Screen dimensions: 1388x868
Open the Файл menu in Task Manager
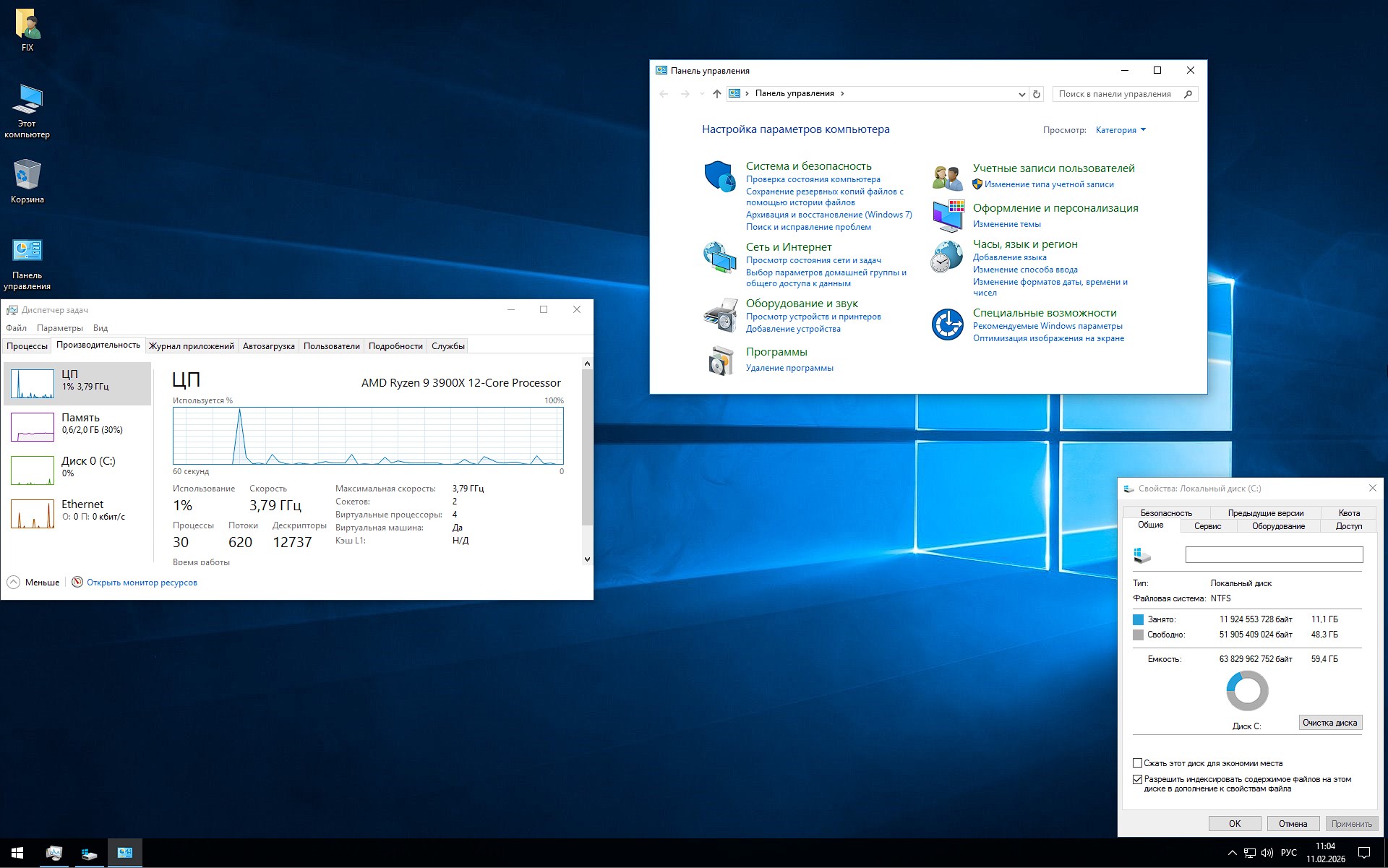(x=16, y=328)
